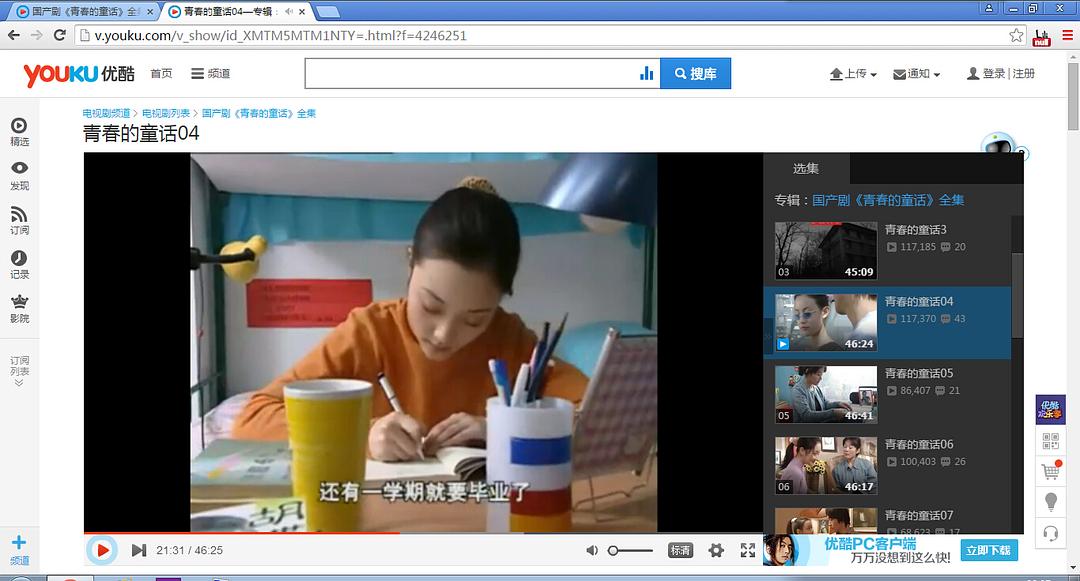The width and height of the screenshot is (1080, 581).
Task: Click the 频道 plus icon in sidebar
Action: point(19,549)
